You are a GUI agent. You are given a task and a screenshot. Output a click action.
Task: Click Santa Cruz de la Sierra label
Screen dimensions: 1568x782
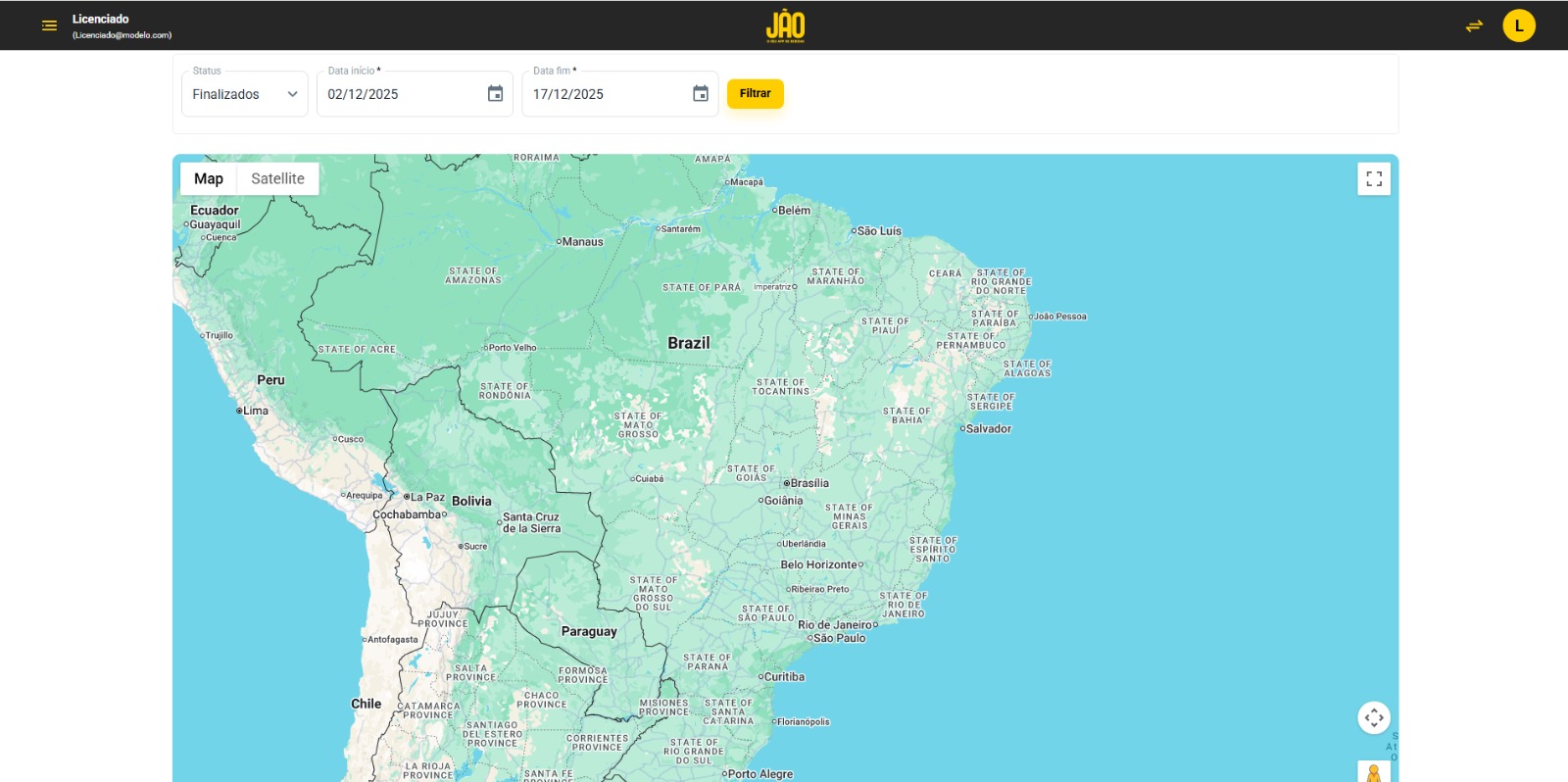pos(531,523)
